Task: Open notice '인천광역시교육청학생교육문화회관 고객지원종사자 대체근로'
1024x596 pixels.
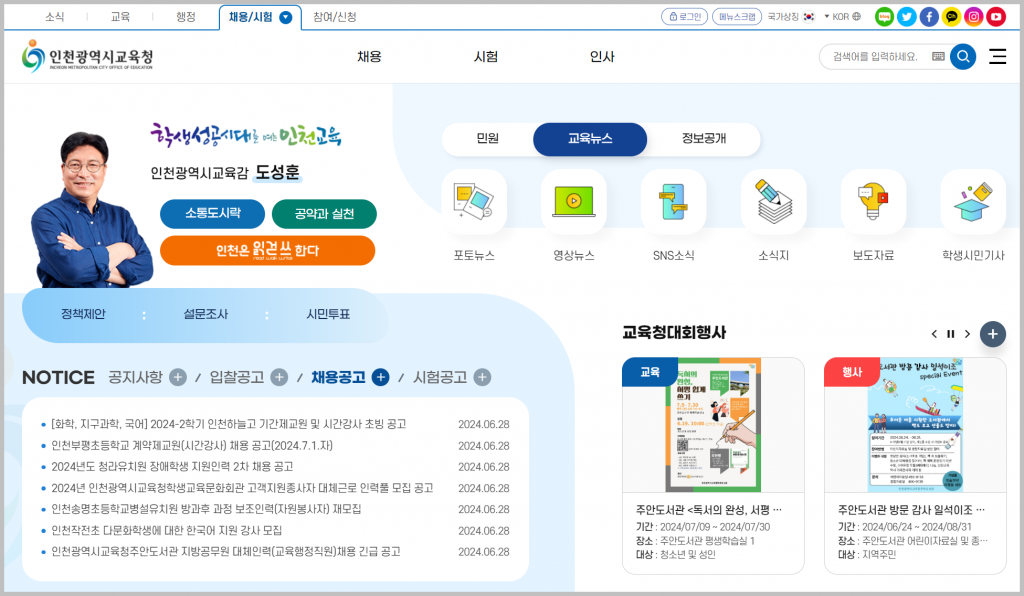Action: pyautogui.click(x=242, y=488)
